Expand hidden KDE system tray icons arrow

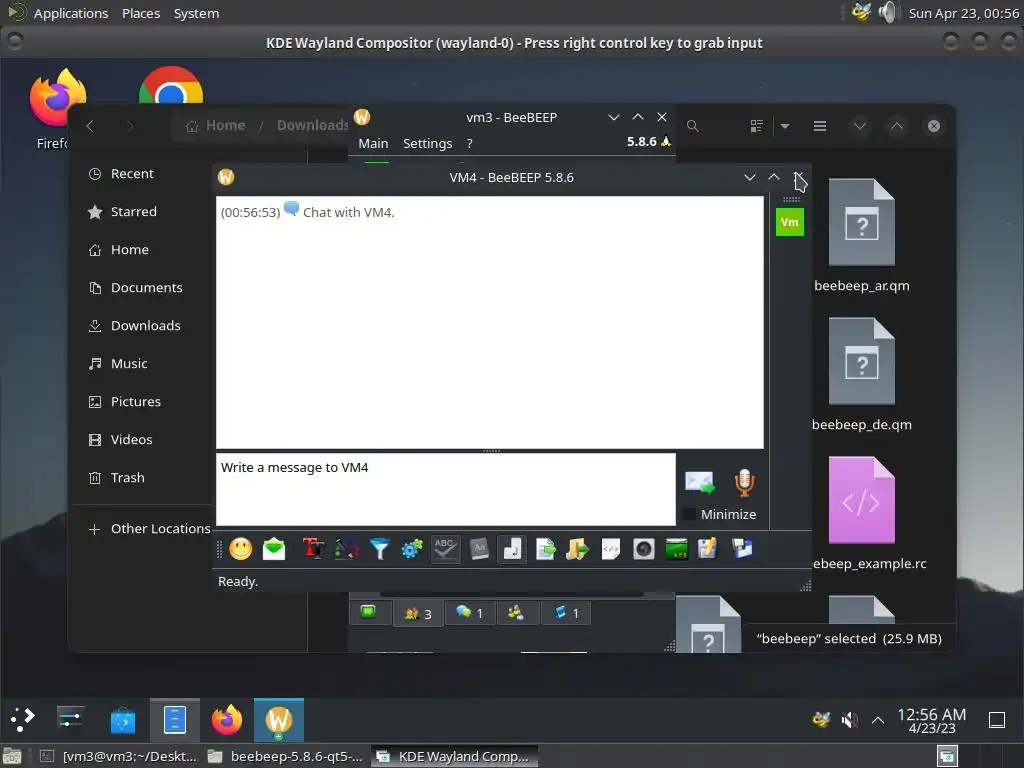(878, 720)
